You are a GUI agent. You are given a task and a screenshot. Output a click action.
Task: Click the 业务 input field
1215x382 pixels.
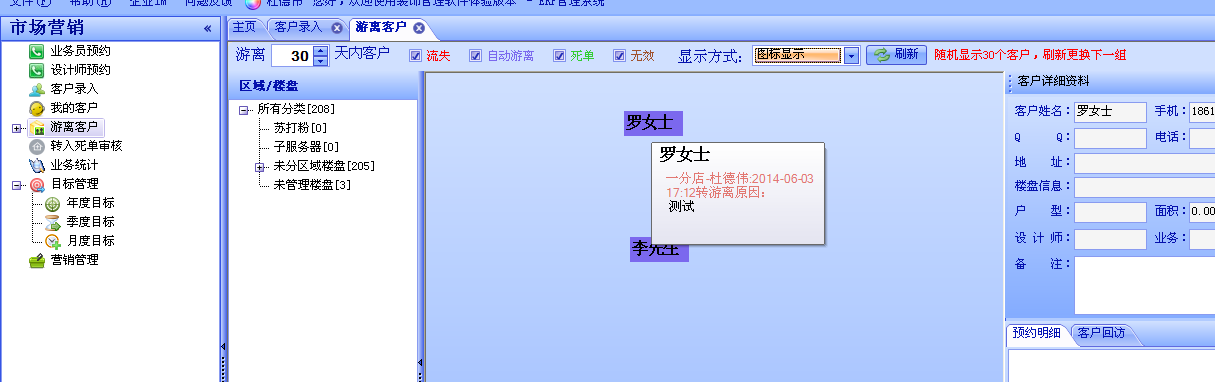pos(1201,239)
